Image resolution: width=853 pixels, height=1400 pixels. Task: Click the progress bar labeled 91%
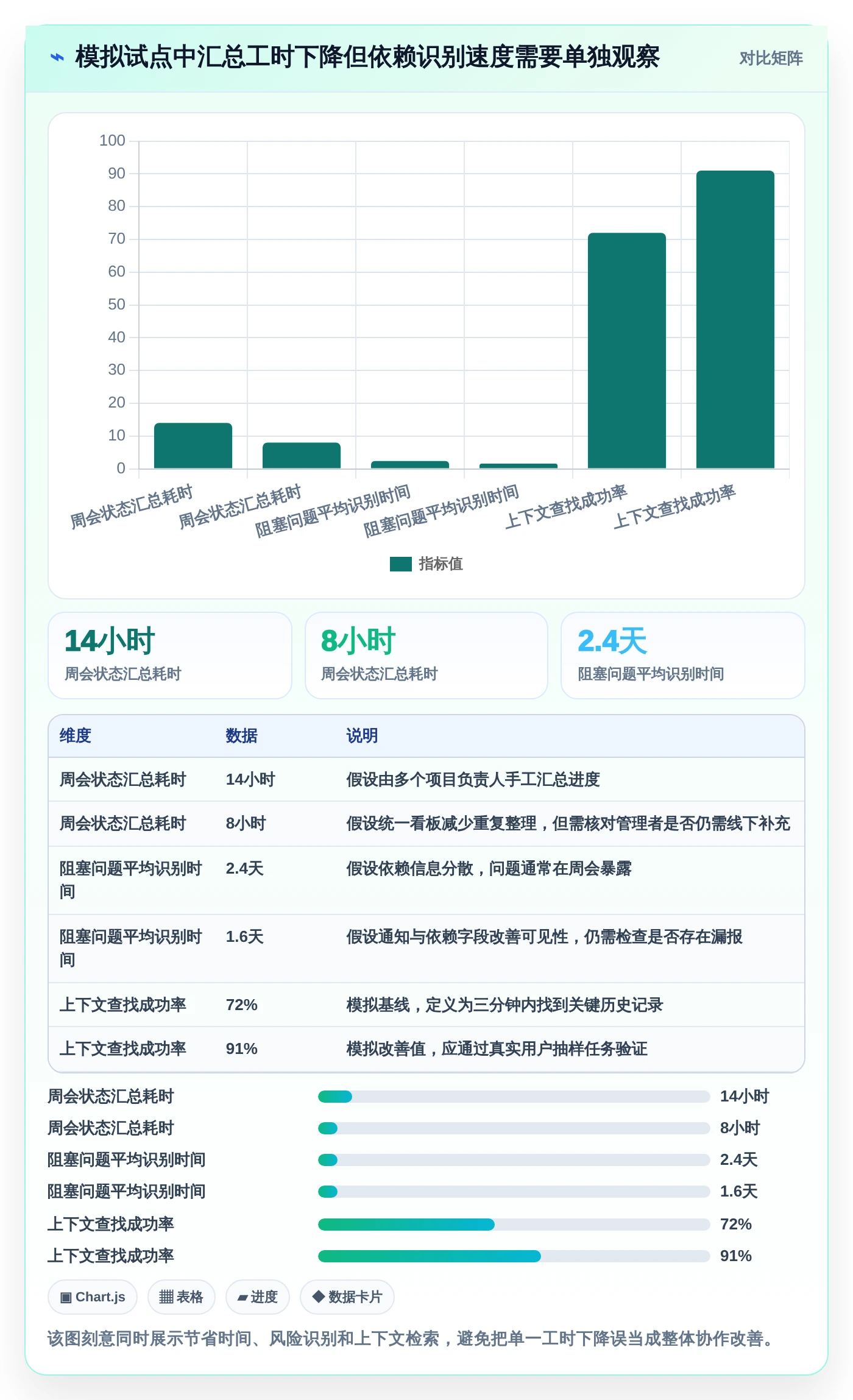514,1256
